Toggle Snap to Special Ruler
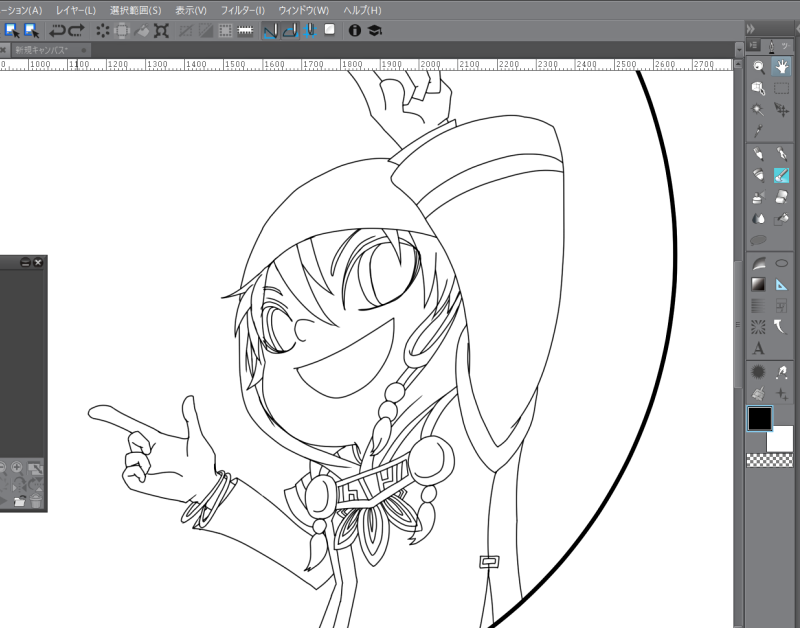 click(x=290, y=31)
